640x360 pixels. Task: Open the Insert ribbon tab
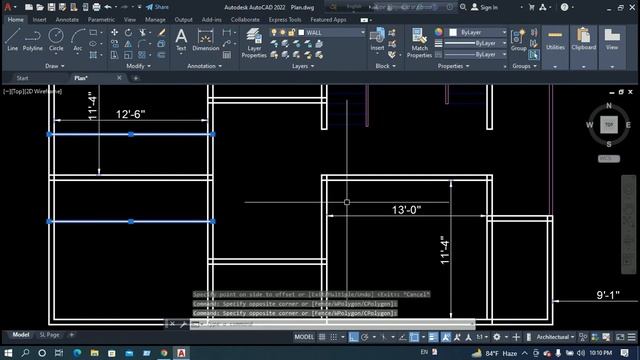[x=39, y=20]
